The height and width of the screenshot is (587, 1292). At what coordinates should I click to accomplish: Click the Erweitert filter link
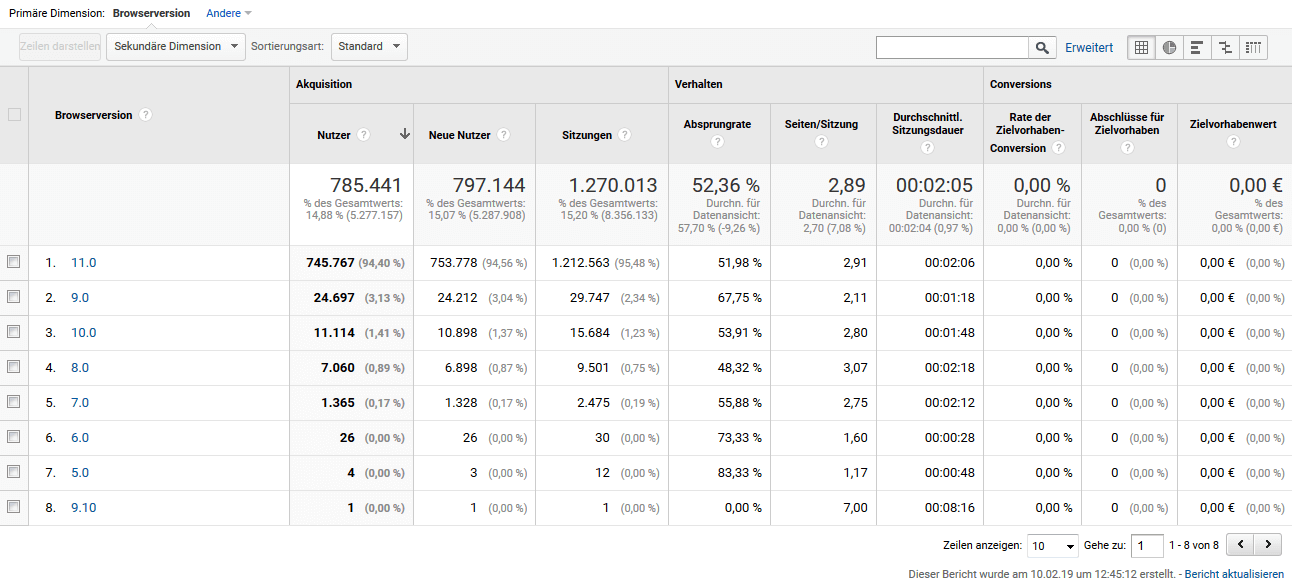pyautogui.click(x=1089, y=47)
